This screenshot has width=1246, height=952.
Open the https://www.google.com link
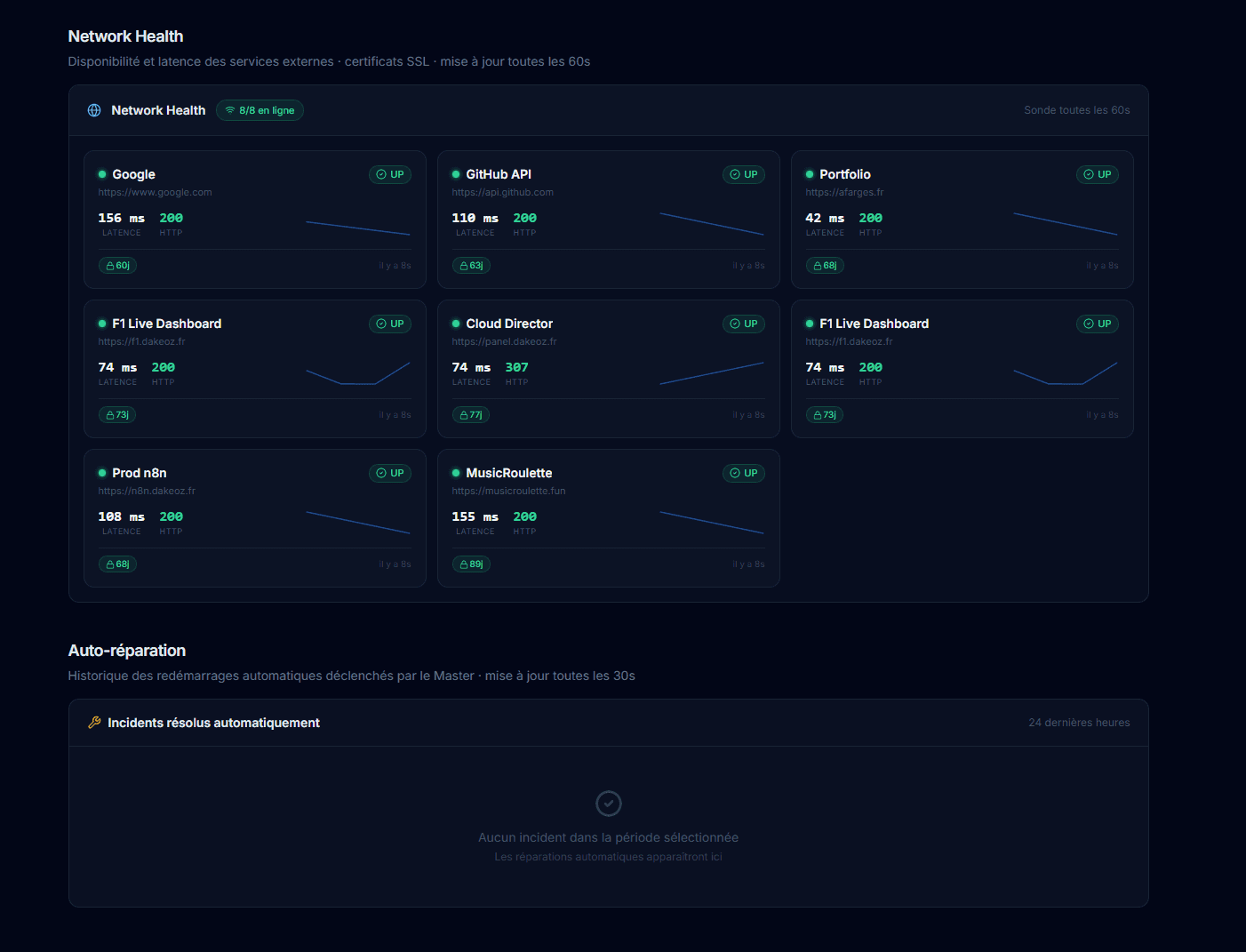pyautogui.click(x=155, y=192)
